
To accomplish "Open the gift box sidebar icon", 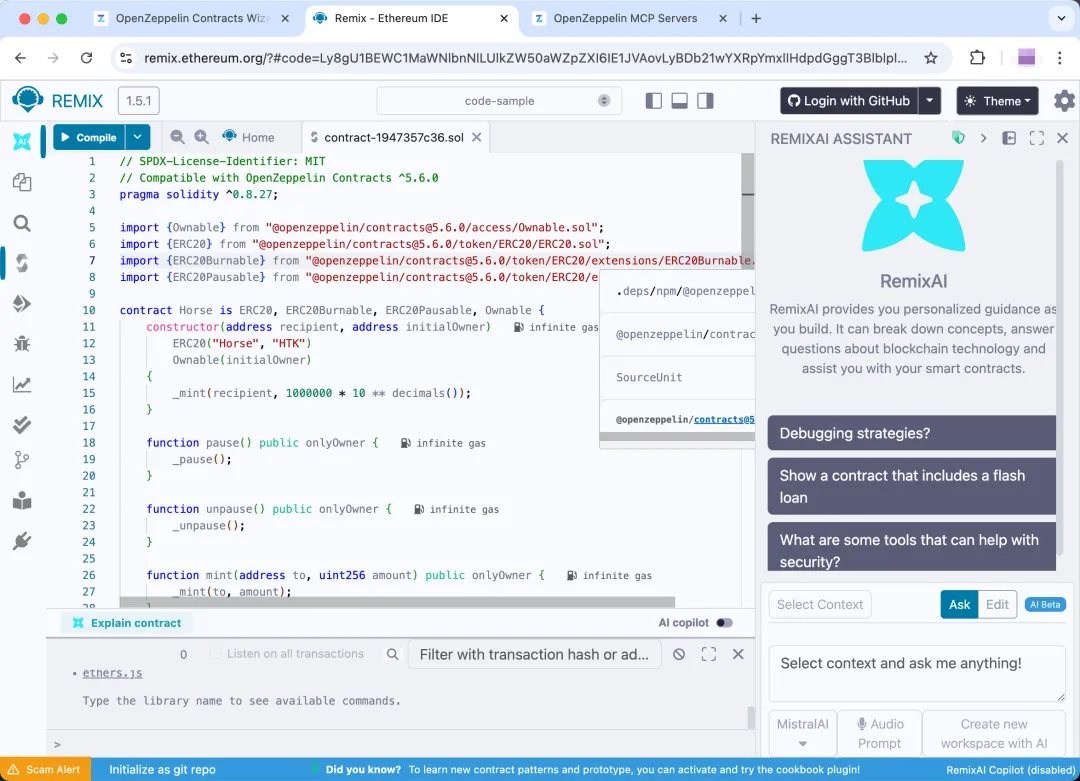I will point(22,501).
